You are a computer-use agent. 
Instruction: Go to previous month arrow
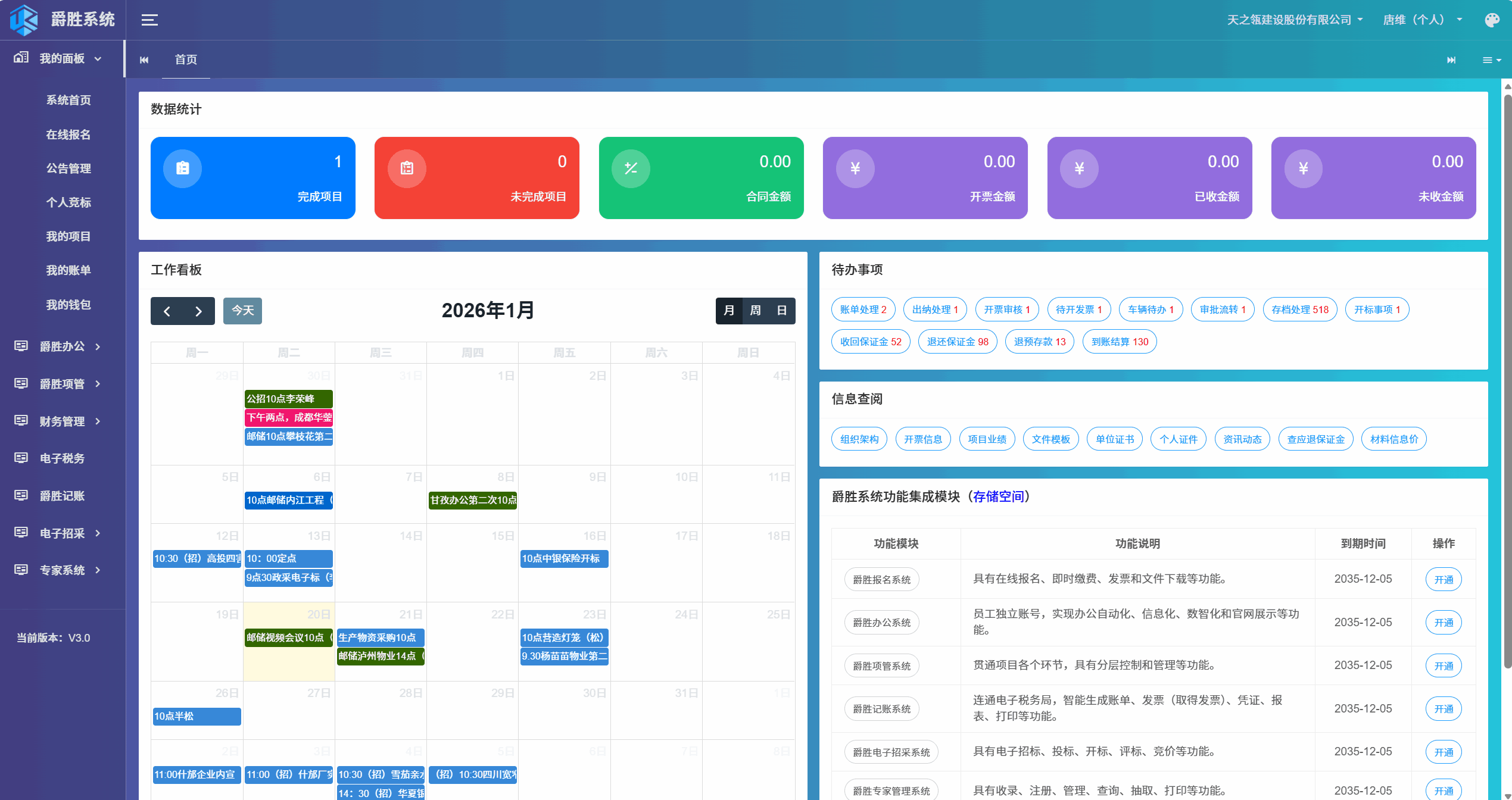coord(167,311)
